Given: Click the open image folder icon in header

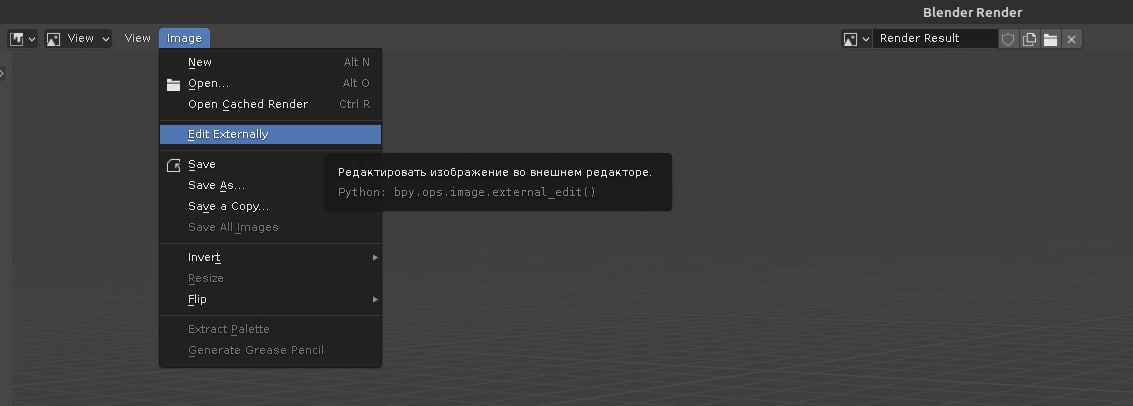Looking at the screenshot, I should tap(1051, 39).
